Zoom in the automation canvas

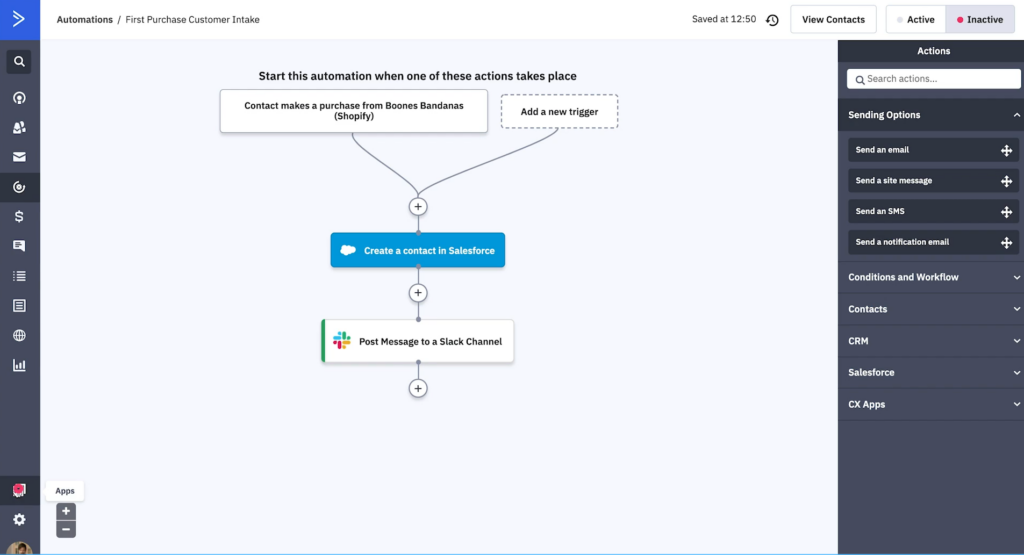tap(66, 511)
